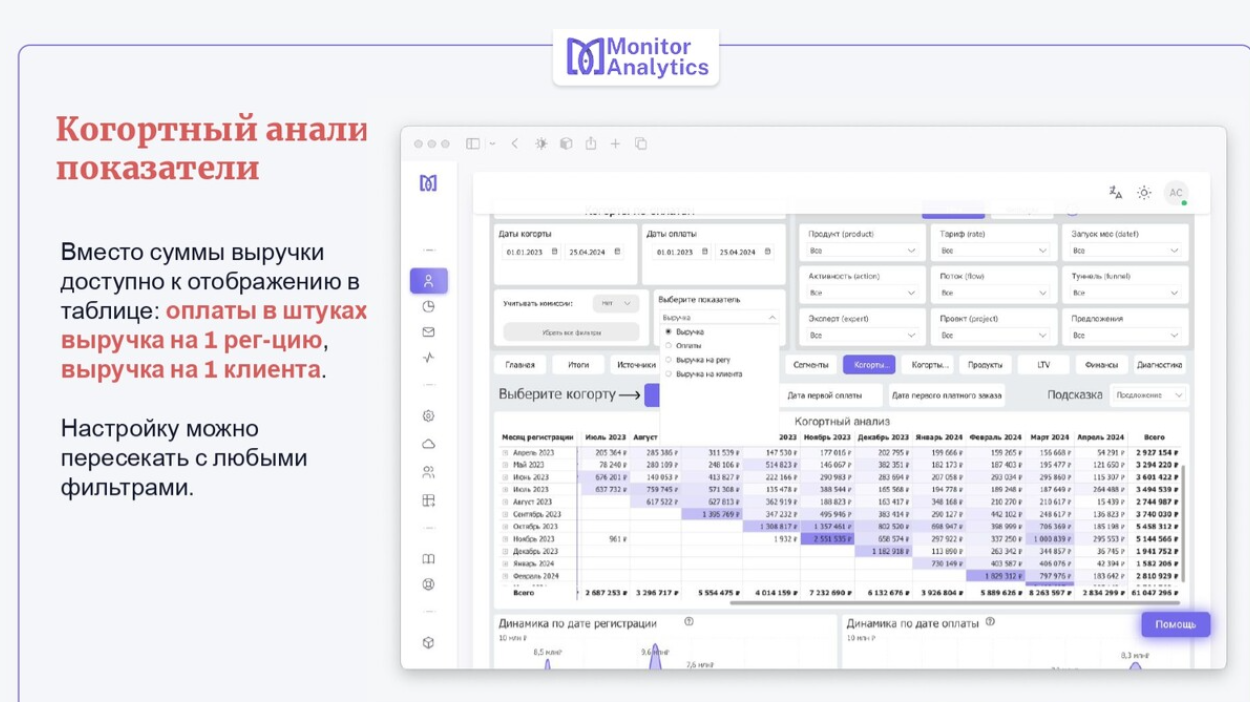The width and height of the screenshot is (1250, 702).
Task: Click the Помощь help button
Action: [1175, 624]
